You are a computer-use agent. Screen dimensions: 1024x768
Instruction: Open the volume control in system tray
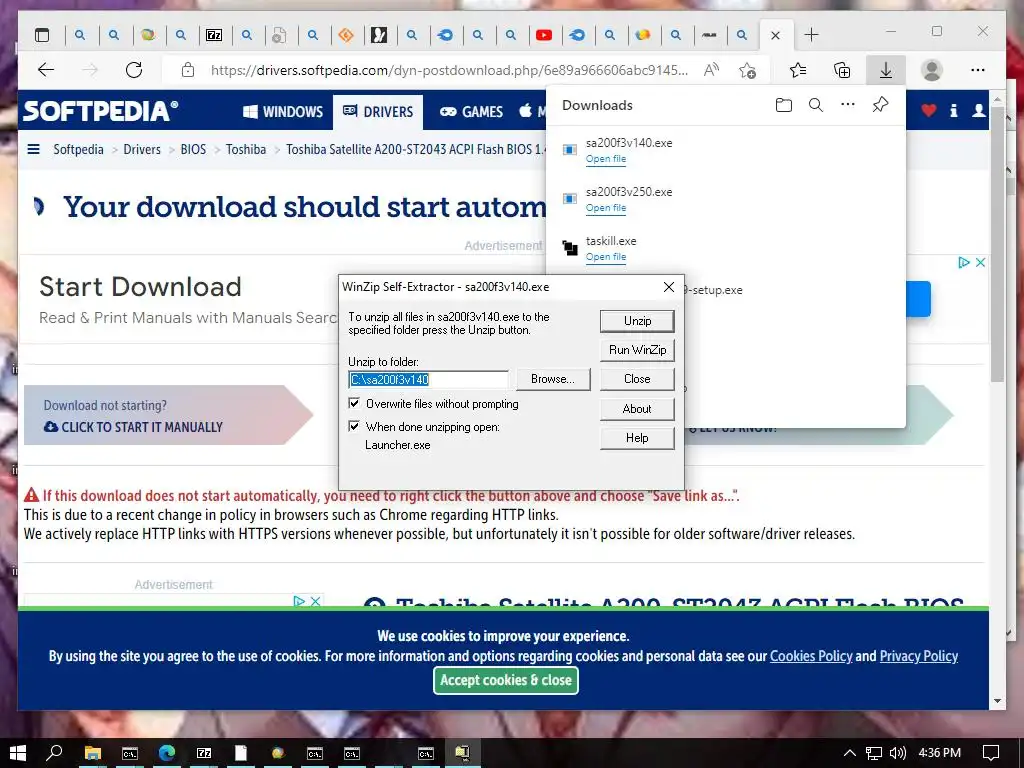pos(898,753)
